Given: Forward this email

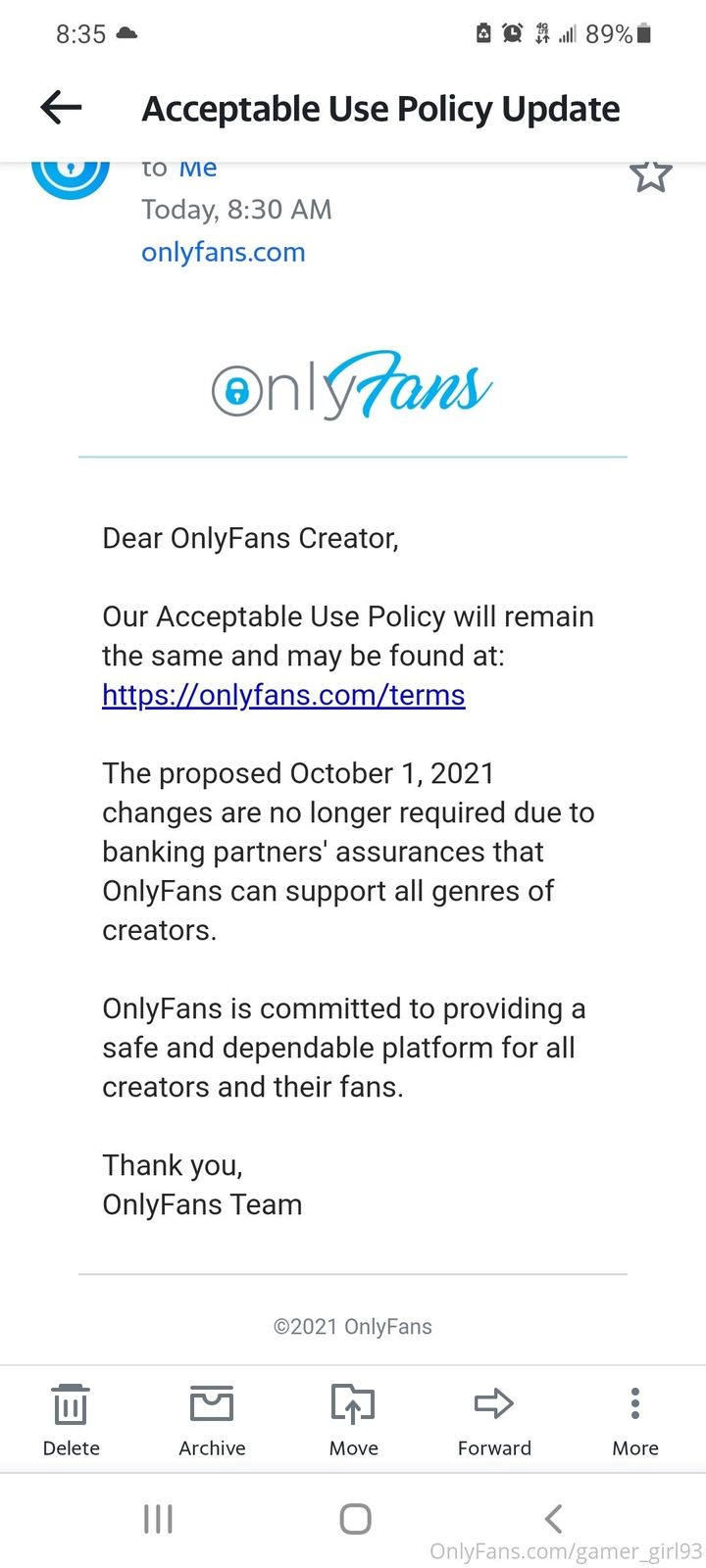Looking at the screenshot, I should coord(494,1418).
